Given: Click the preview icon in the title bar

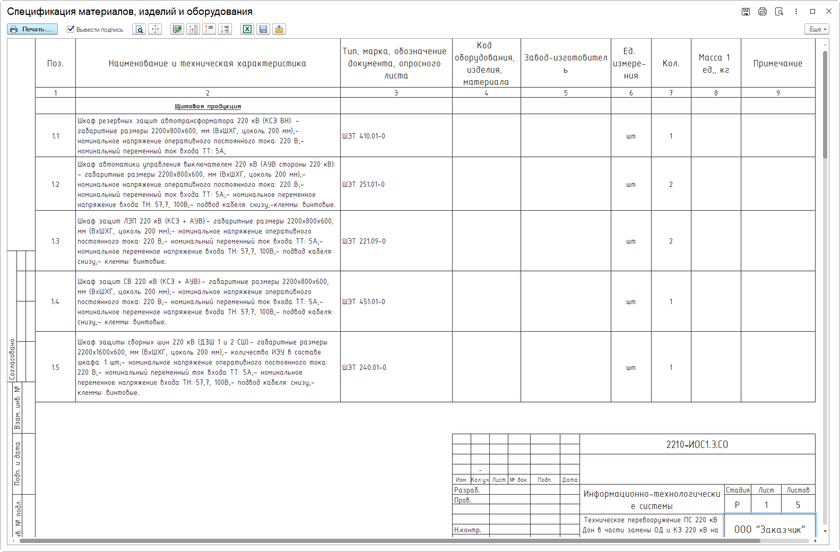Looking at the screenshot, I should point(779,11).
